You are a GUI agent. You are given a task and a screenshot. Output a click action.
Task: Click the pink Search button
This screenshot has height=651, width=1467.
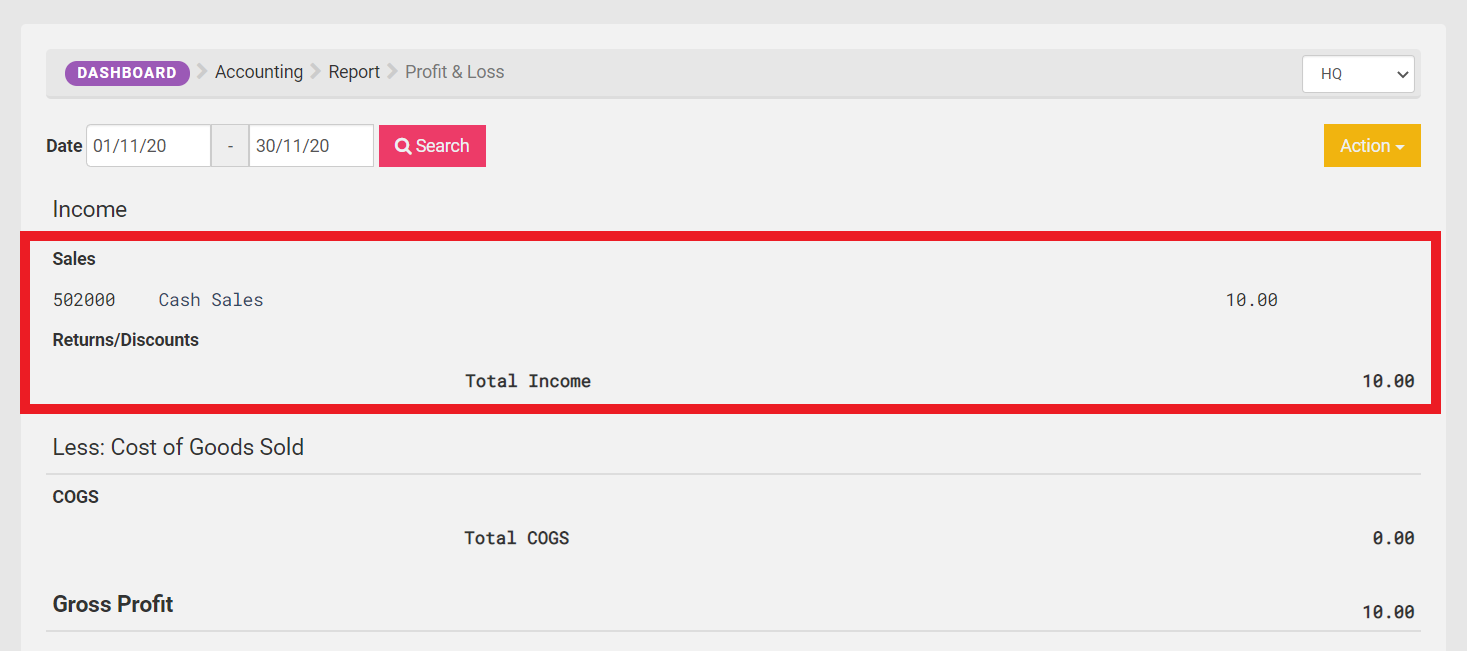click(x=432, y=146)
